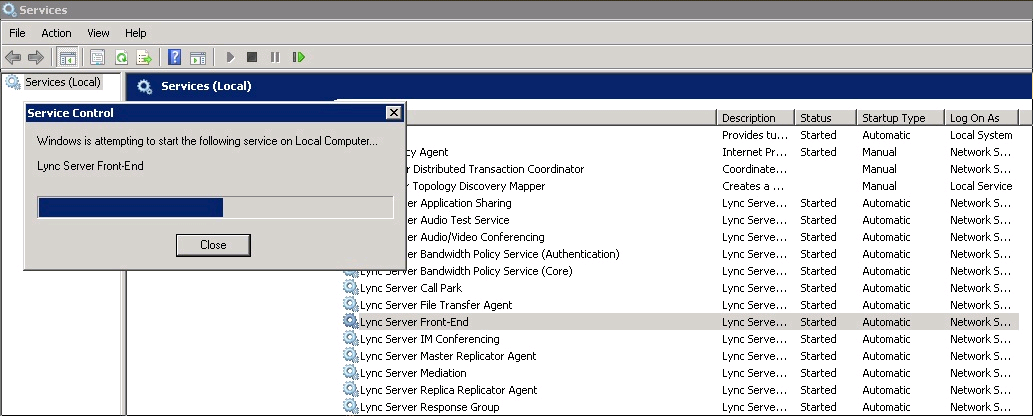
Task: Open Properties via the toolbar icon
Action: click(98, 57)
